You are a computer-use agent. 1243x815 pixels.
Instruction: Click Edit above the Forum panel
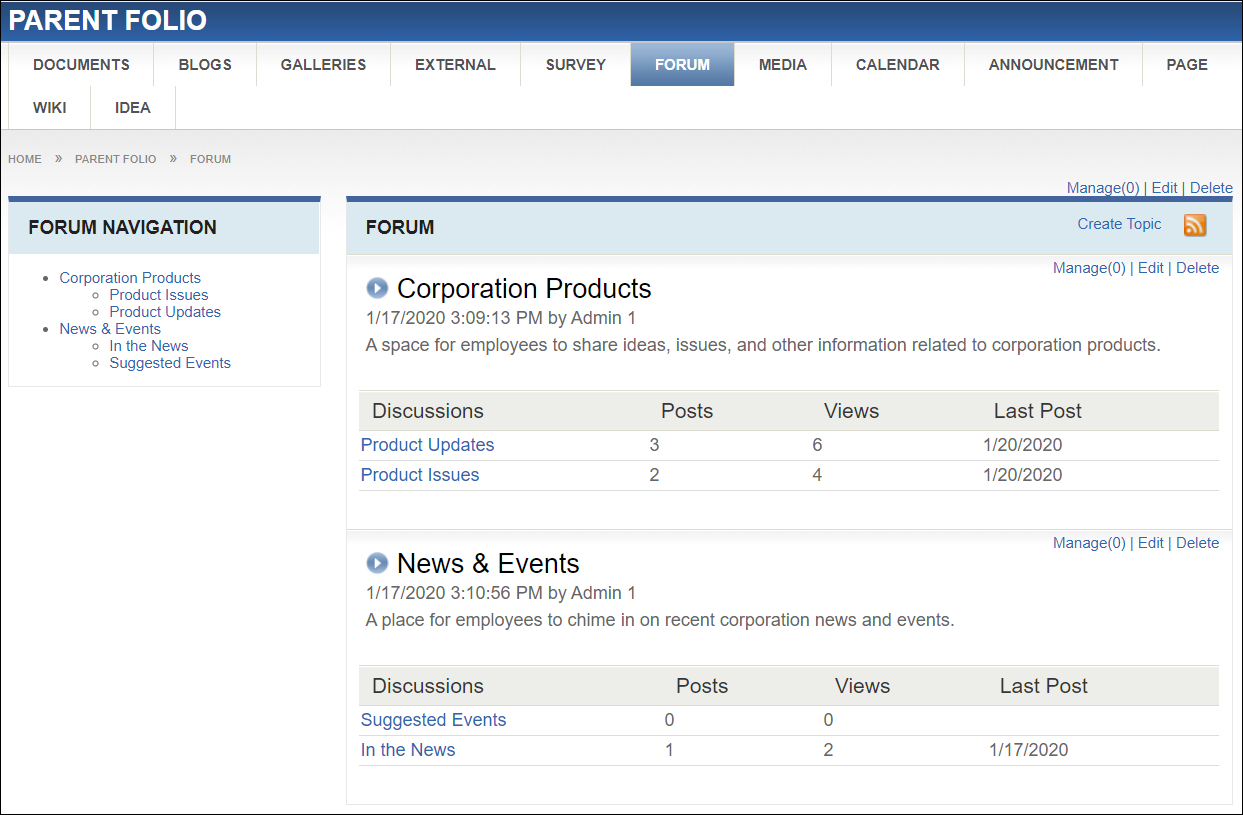click(1164, 188)
